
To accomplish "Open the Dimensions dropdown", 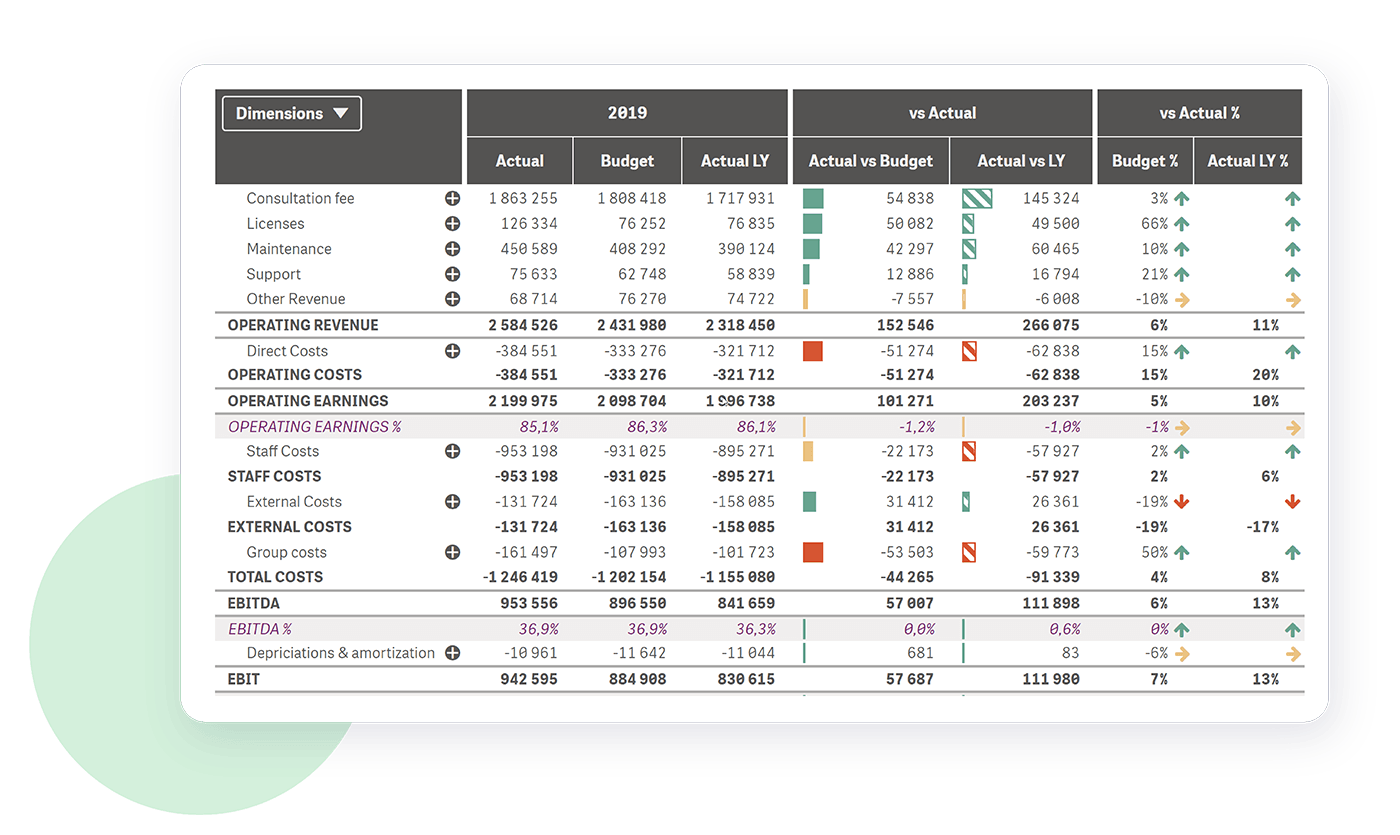I will coord(291,114).
